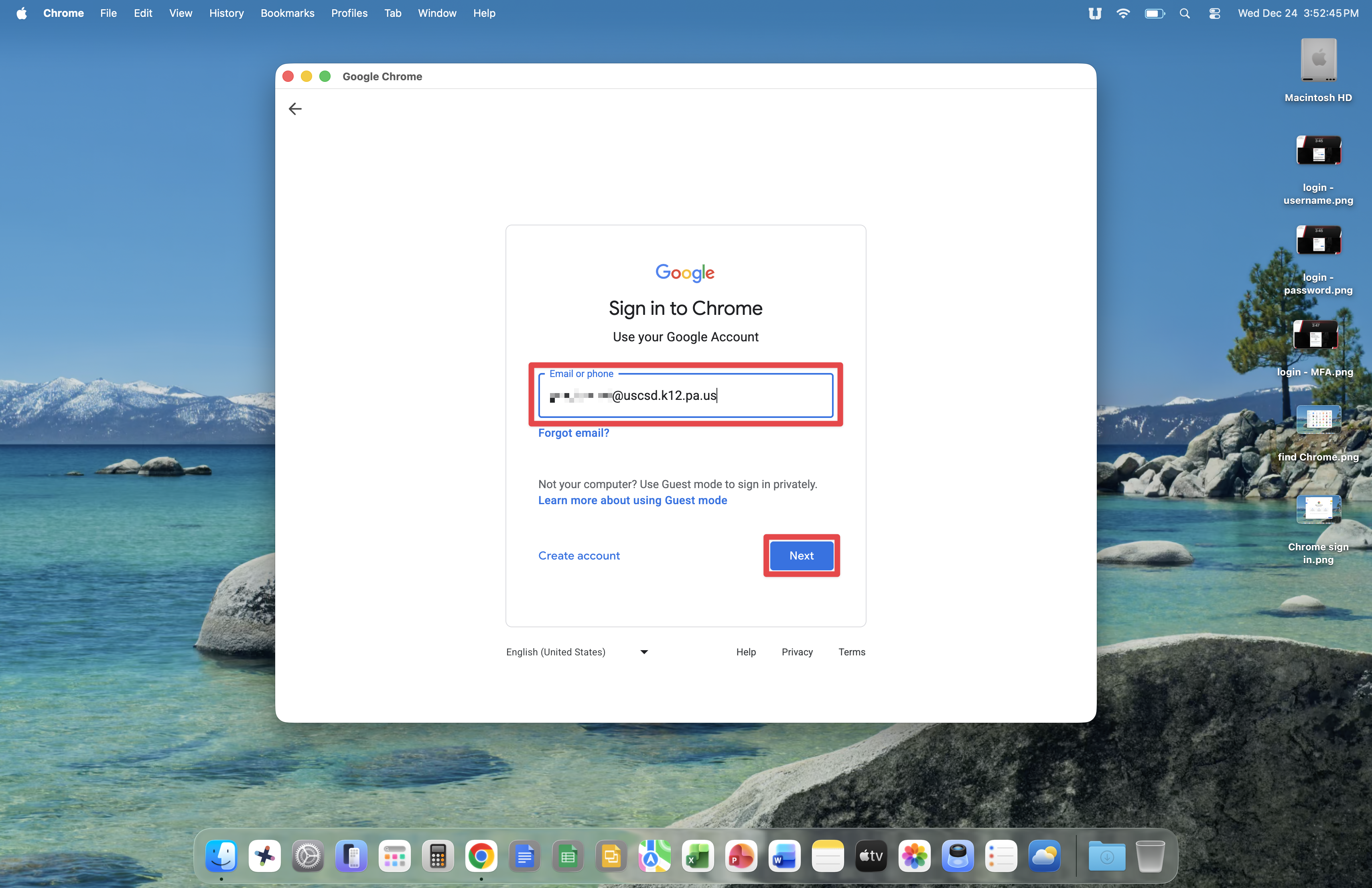The width and height of the screenshot is (1372, 888).
Task: Open Spotlight search in menu bar
Action: [1185, 13]
